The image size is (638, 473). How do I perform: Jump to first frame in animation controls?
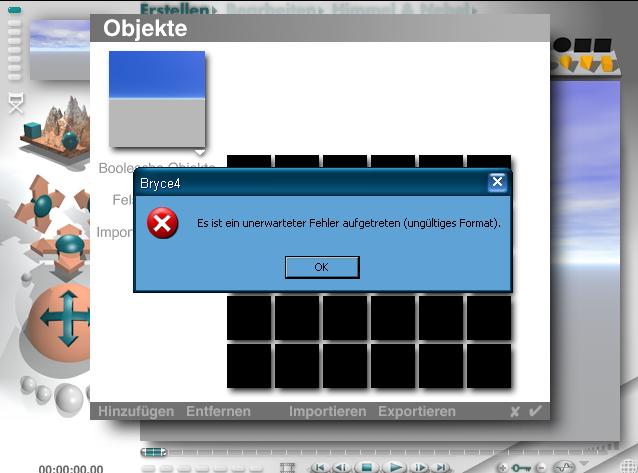tap(319, 467)
